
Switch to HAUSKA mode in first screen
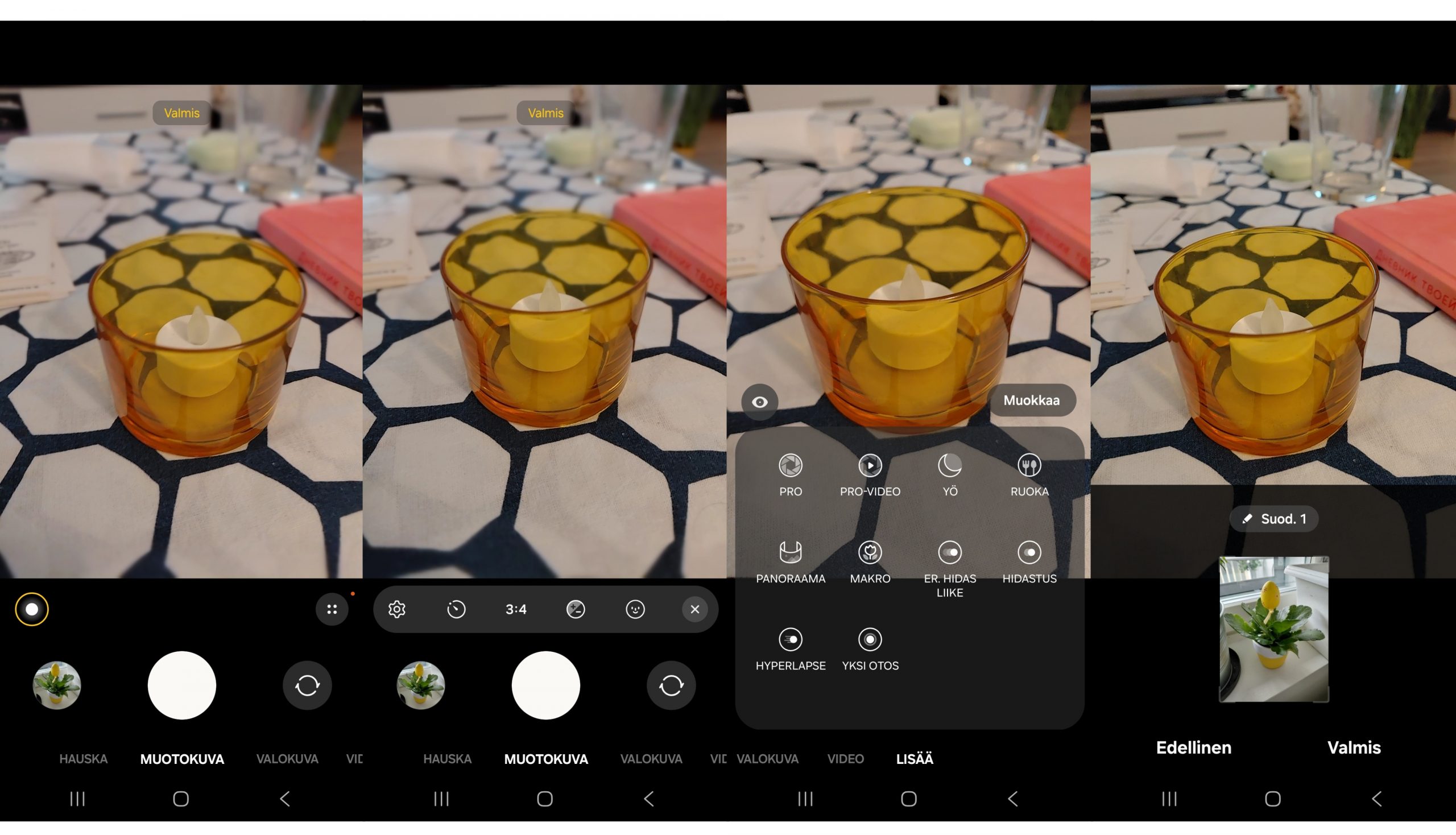(x=84, y=759)
